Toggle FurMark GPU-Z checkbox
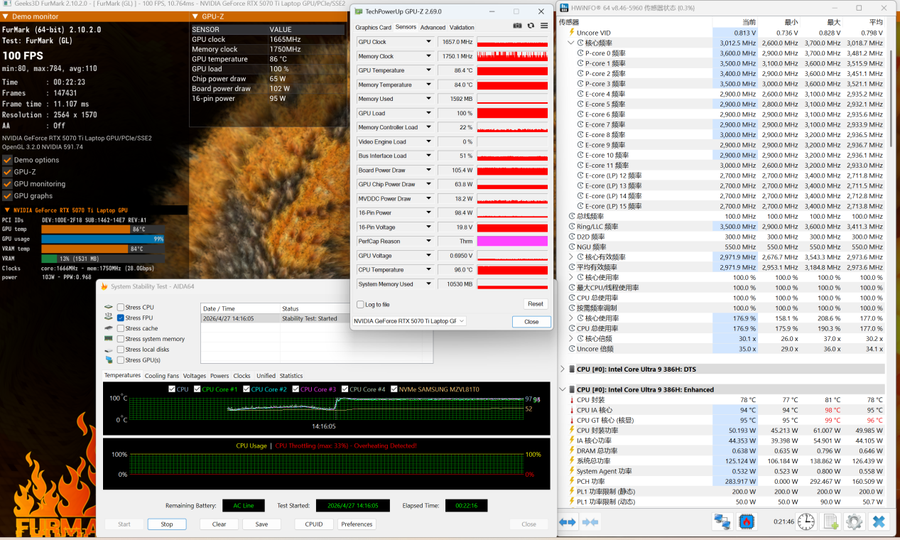900x540 pixels. 7,172
